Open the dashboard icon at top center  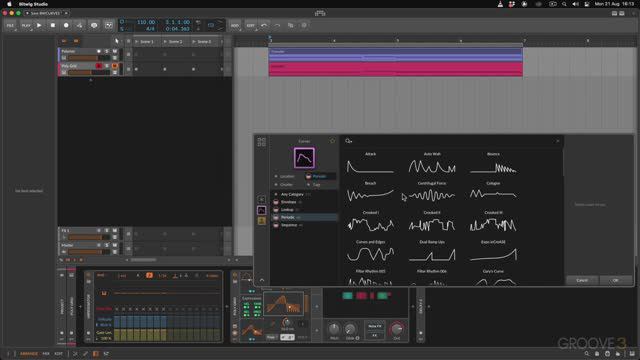320,13
